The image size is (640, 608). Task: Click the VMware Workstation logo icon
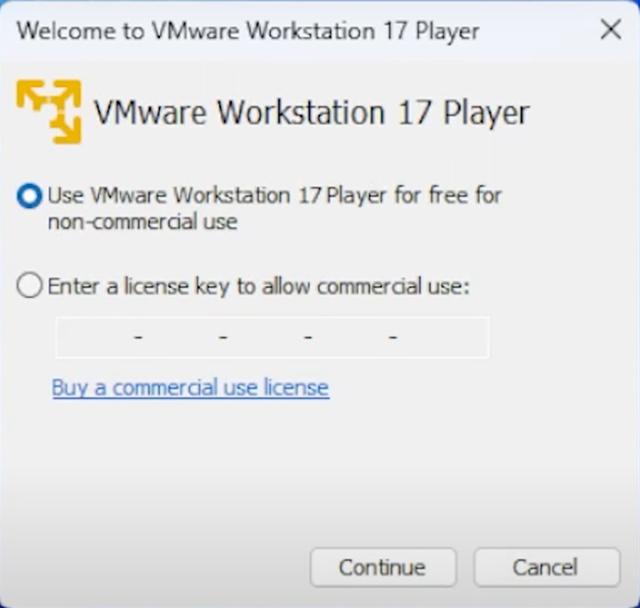point(49,112)
